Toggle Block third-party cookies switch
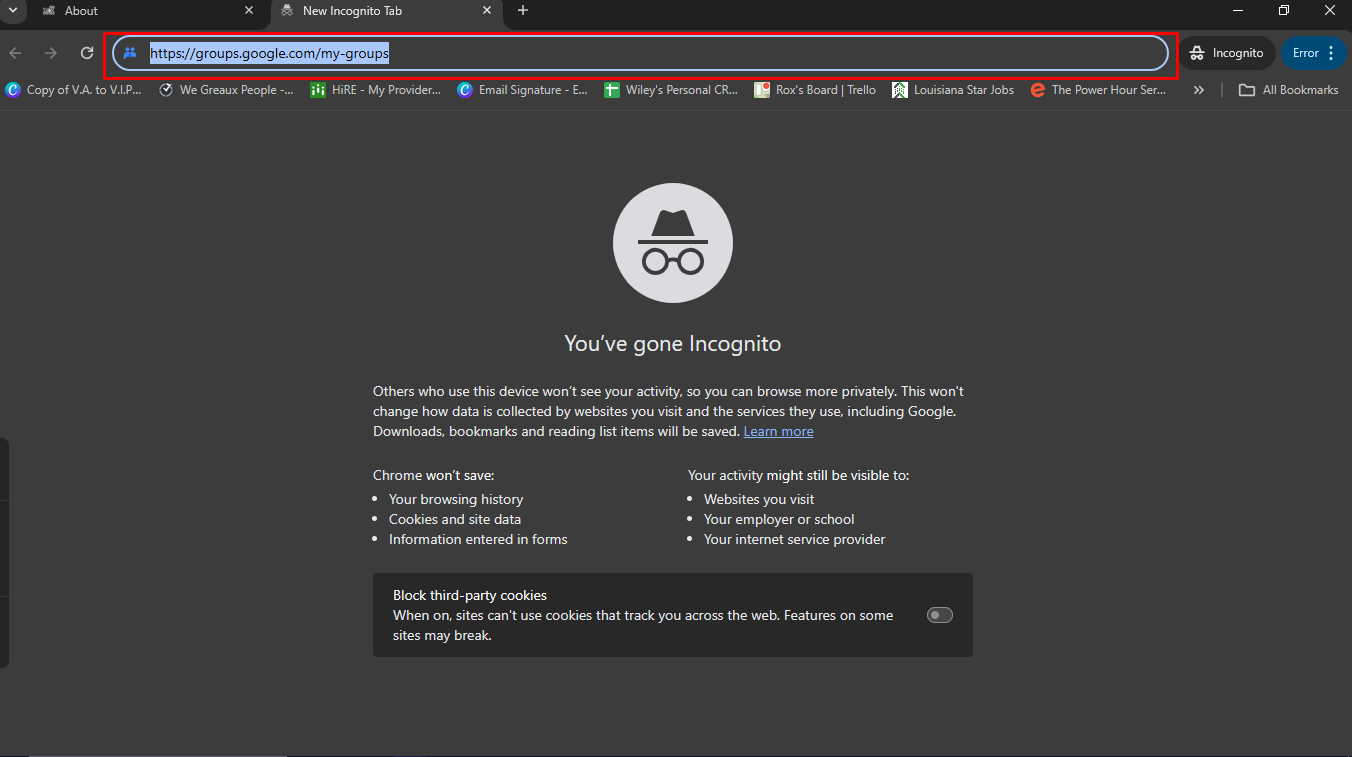Screen dimensions: 1352x757 939,615
